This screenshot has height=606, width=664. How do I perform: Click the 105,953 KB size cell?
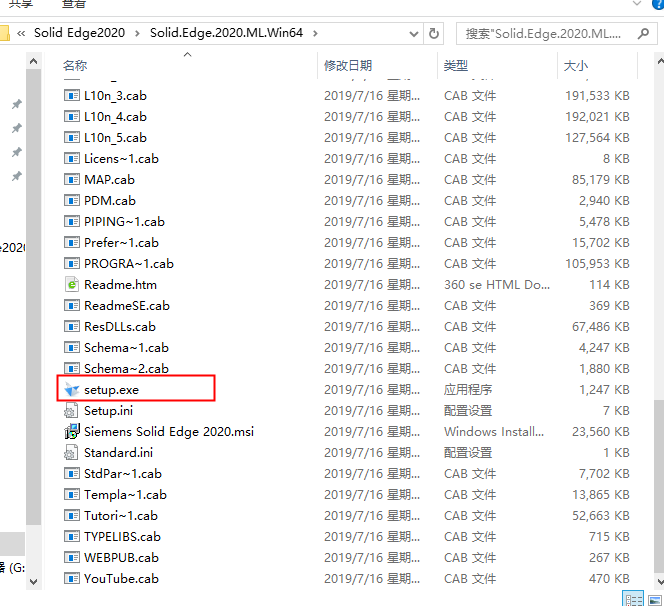598,264
